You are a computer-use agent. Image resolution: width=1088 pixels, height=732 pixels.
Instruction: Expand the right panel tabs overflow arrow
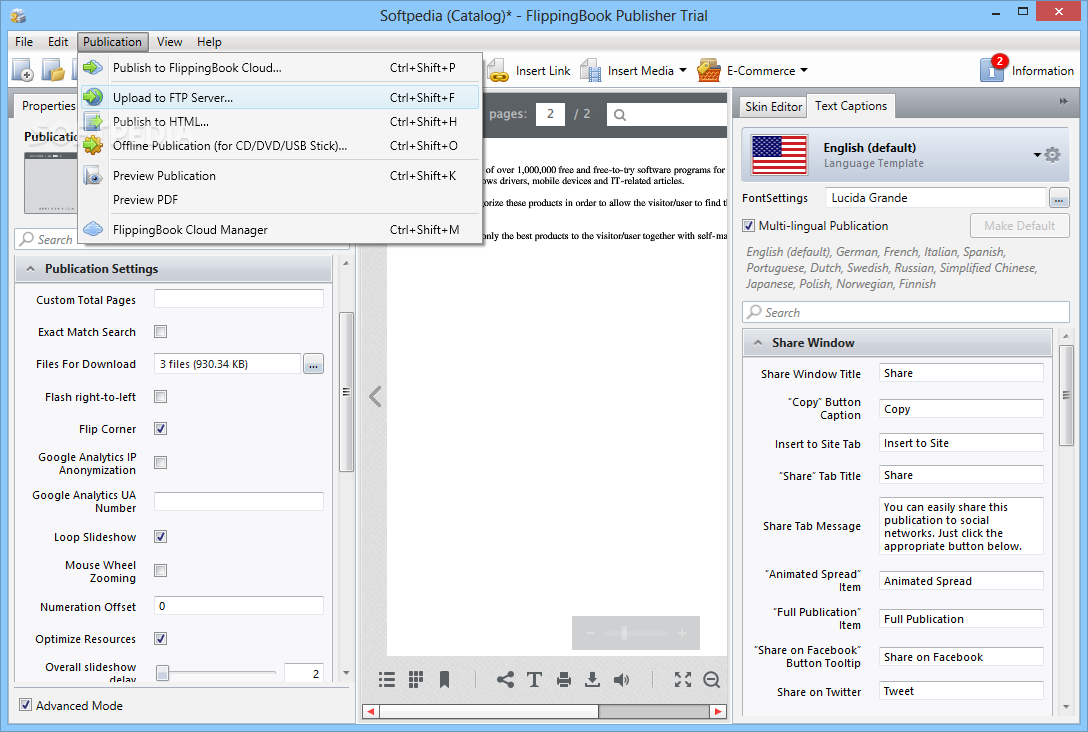pyautogui.click(x=1064, y=101)
